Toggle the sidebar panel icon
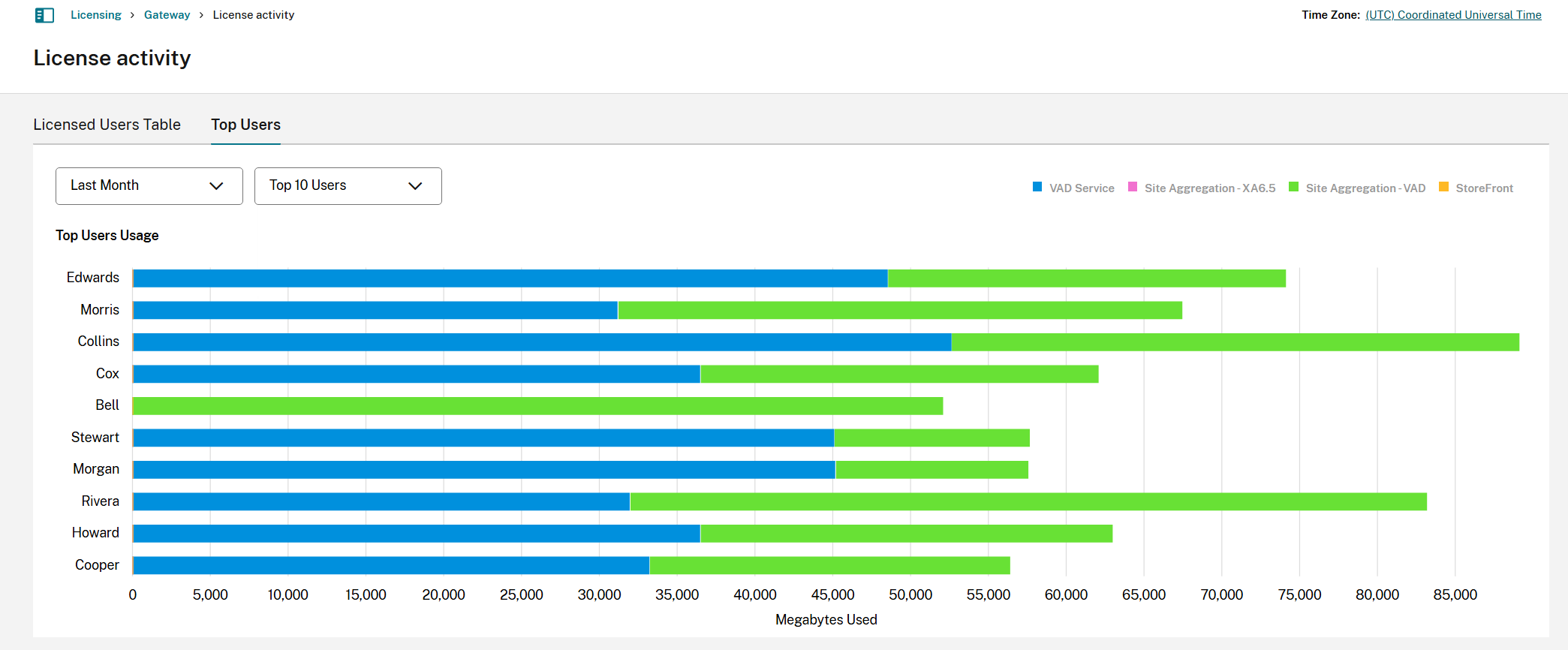 44,15
